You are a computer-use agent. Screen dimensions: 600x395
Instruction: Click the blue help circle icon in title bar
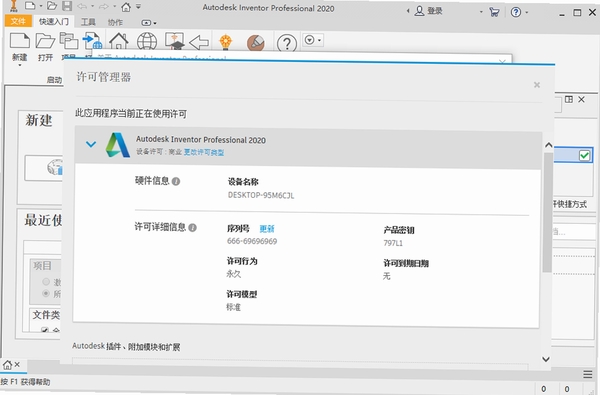(515, 12)
